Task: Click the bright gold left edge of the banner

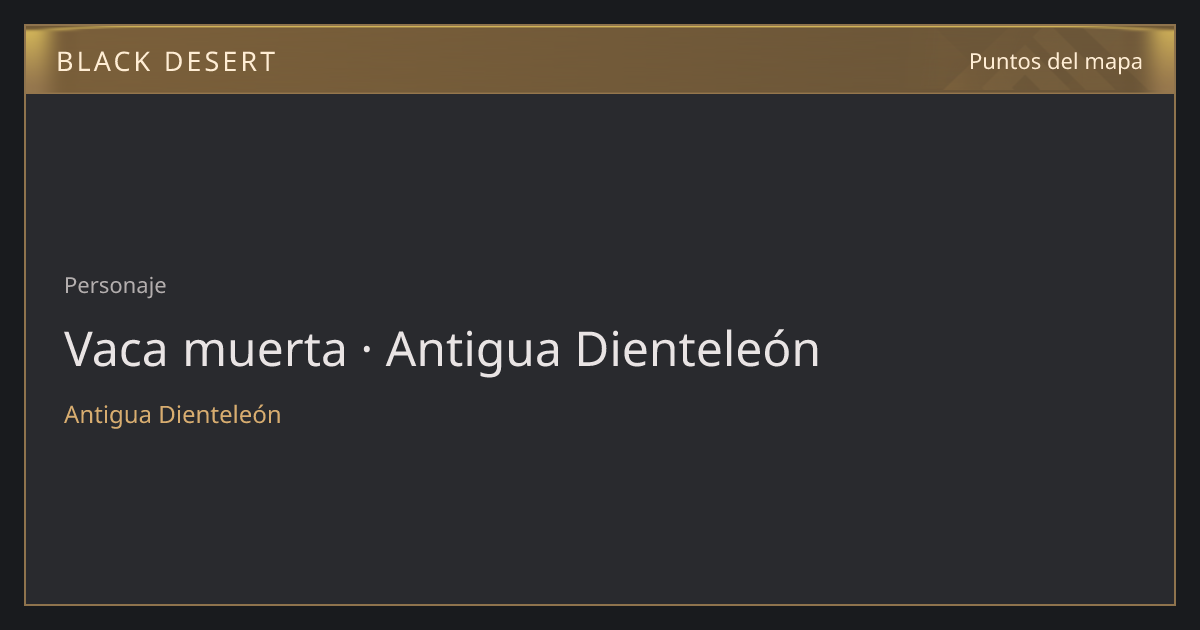Action: 36,60
